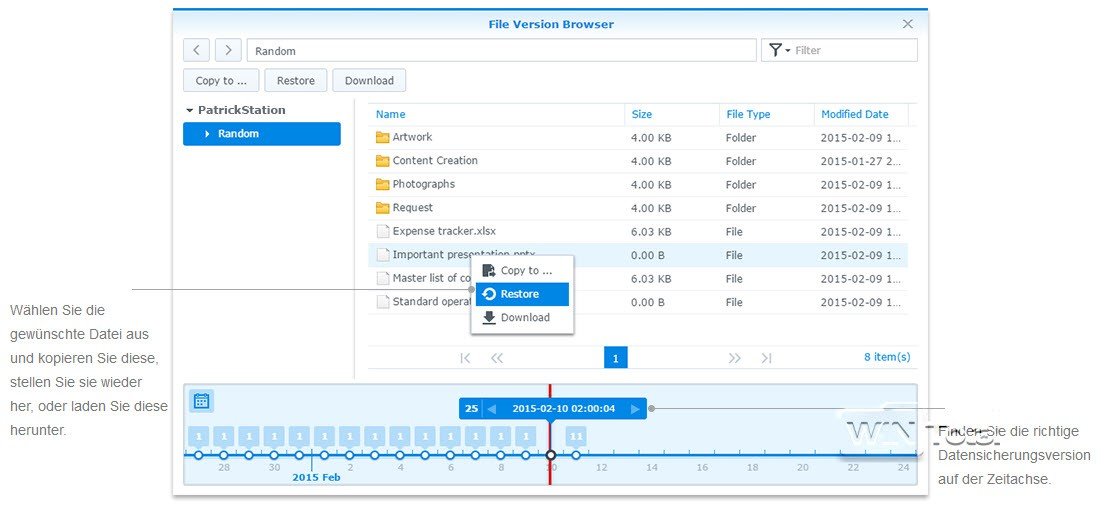Step to the next backup version arrow
Image resolution: width=1111 pixels, height=514 pixels.
point(635,408)
